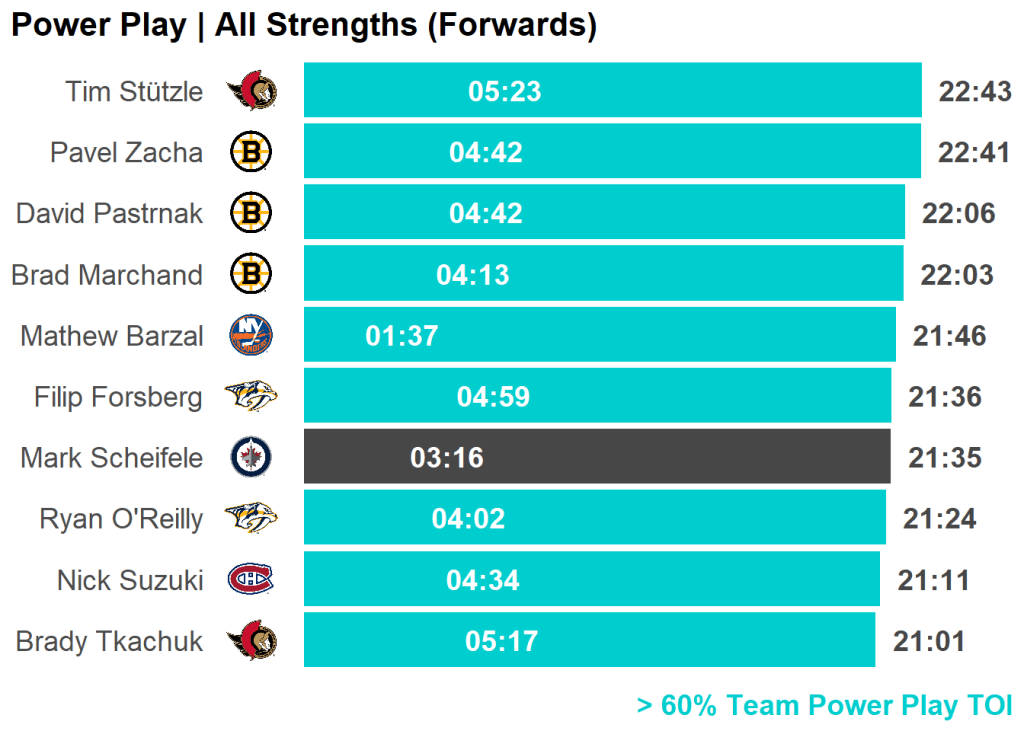Click Tim Stützle's teal bar showing 05:23
The image size is (1024, 731).
[612, 91]
